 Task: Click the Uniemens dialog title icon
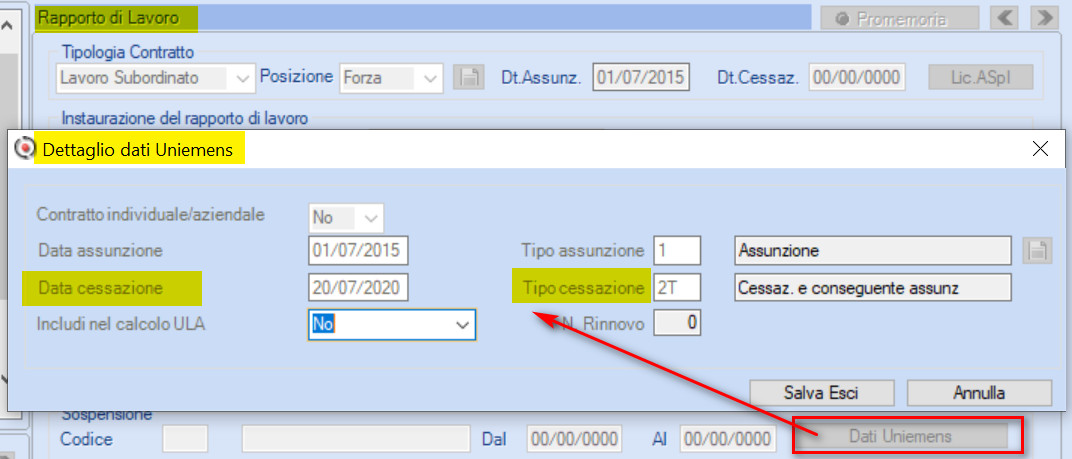click(x=25, y=148)
